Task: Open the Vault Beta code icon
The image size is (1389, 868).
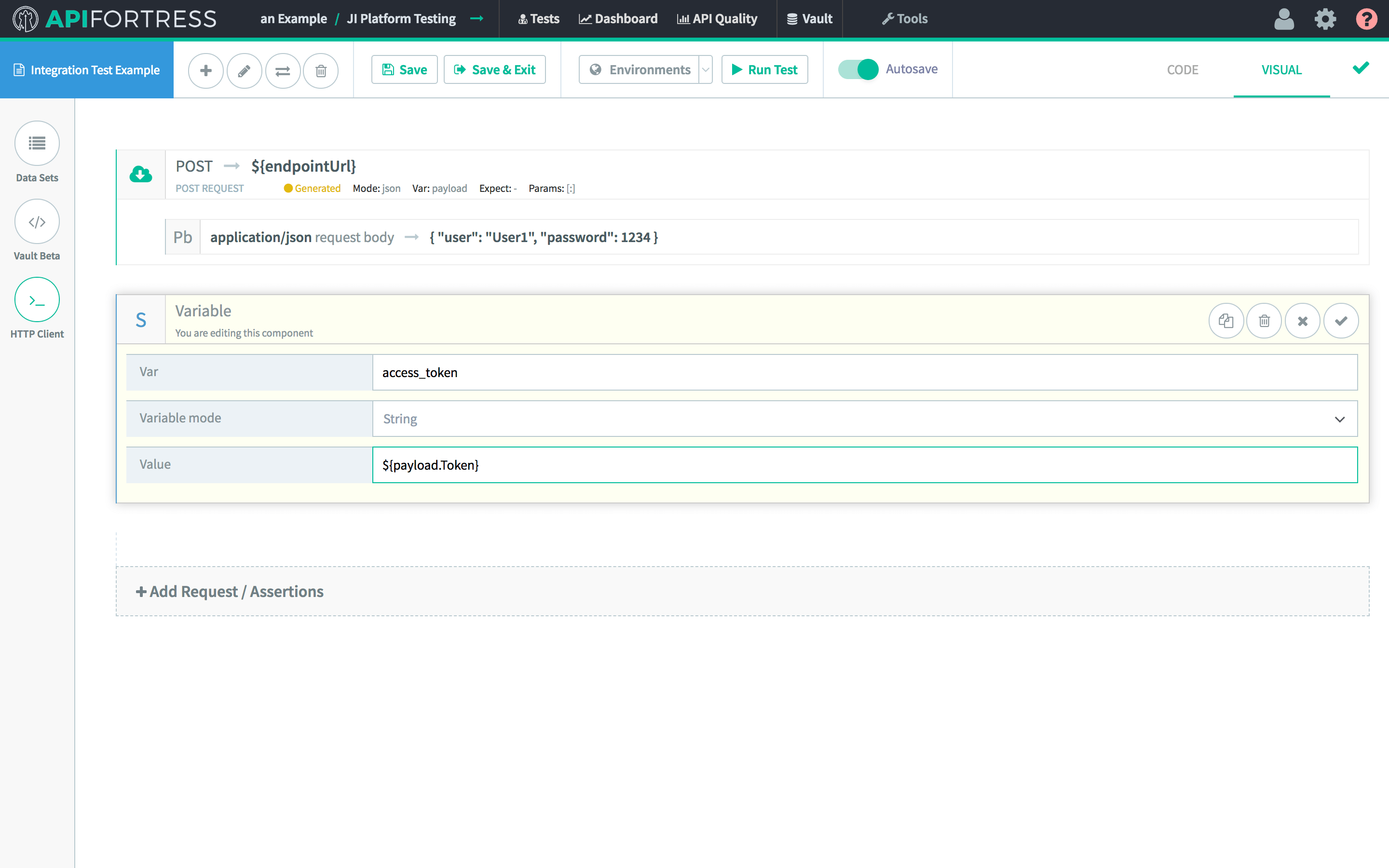Action: pyautogui.click(x=37, y=222)
